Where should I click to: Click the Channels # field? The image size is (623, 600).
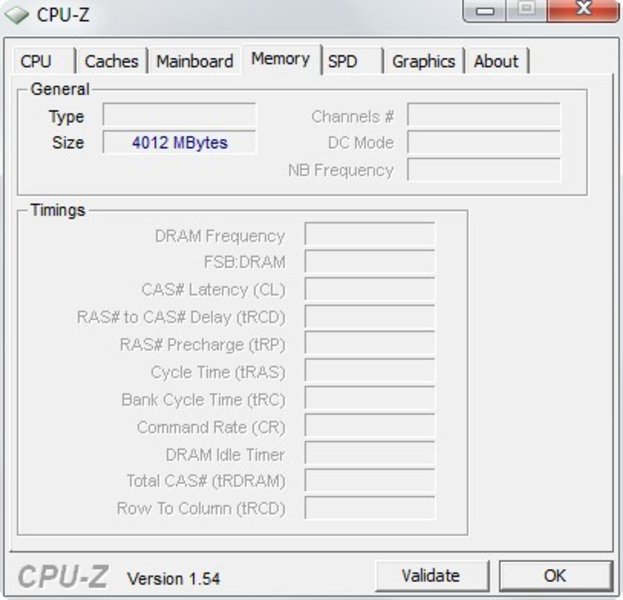(x=484, y=115)
